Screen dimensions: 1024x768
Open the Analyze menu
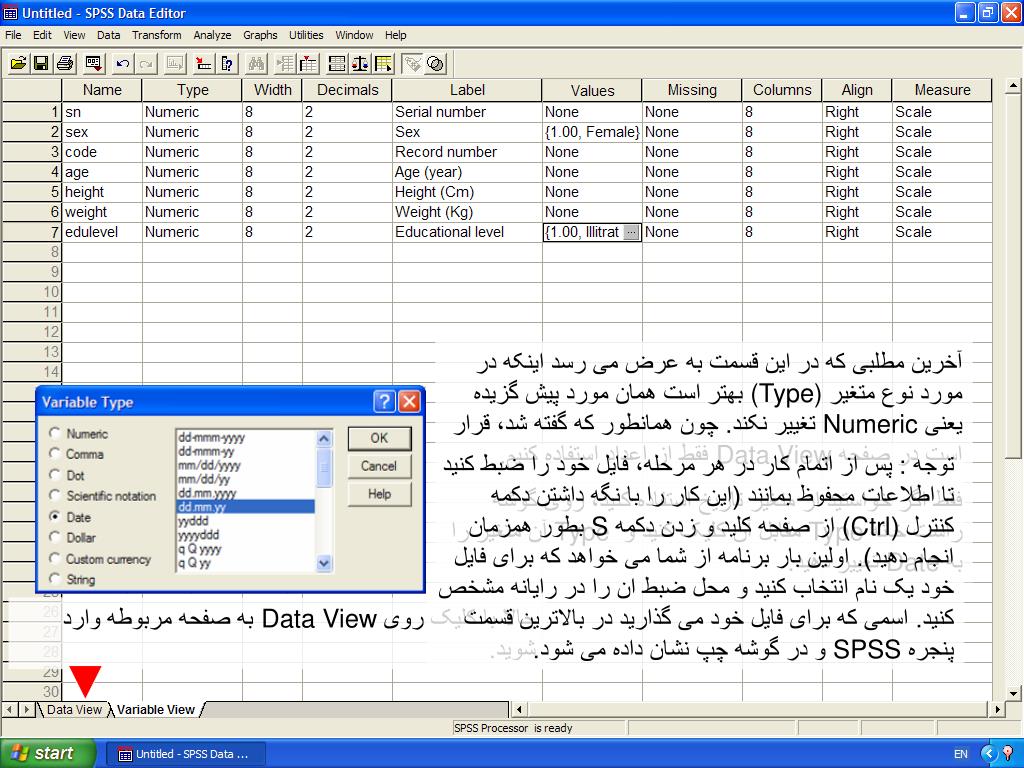[212, 35]
